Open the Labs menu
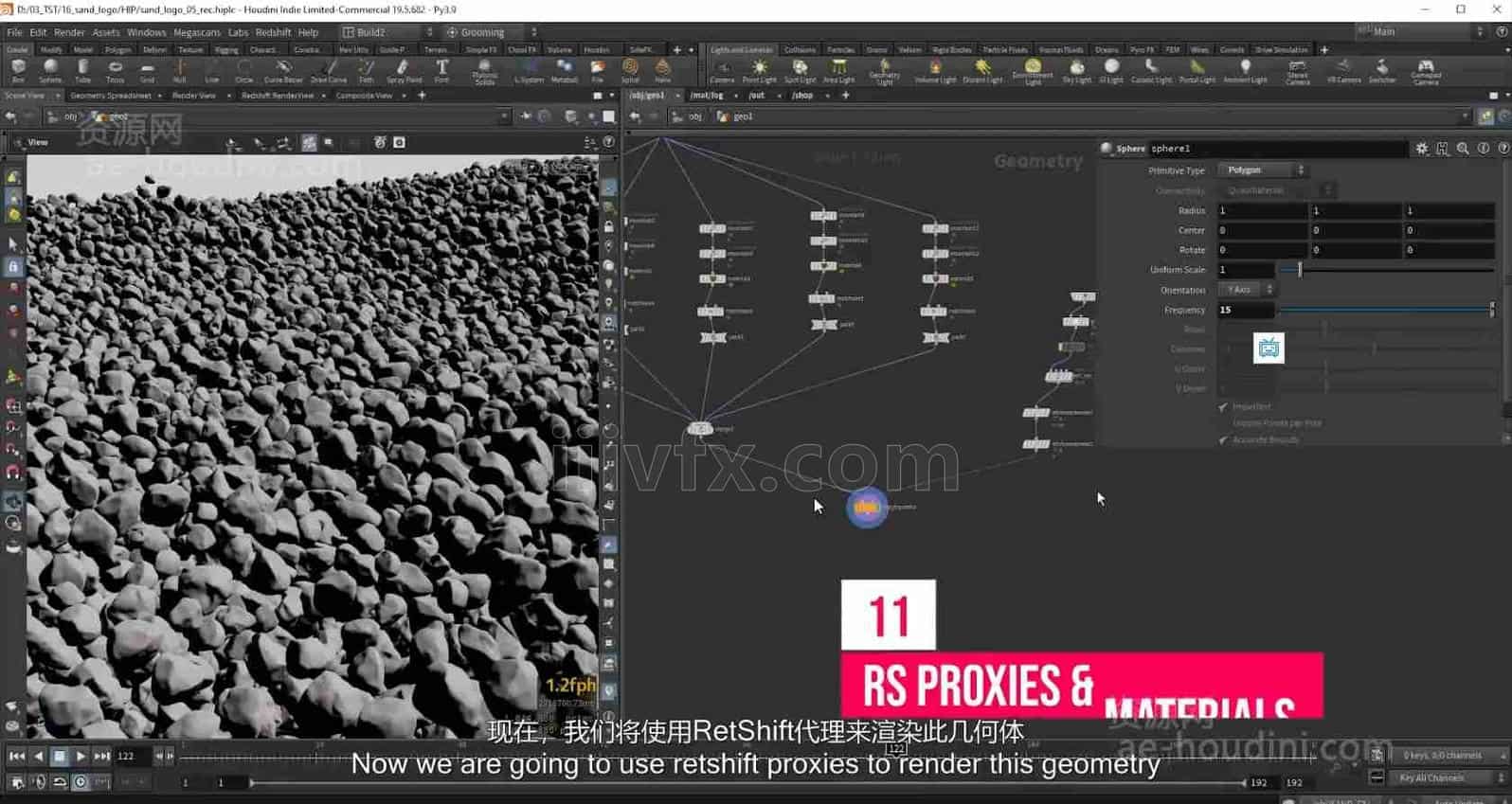Image resolution: width=1512 pixels, height=804 pixels. point(238,32)
